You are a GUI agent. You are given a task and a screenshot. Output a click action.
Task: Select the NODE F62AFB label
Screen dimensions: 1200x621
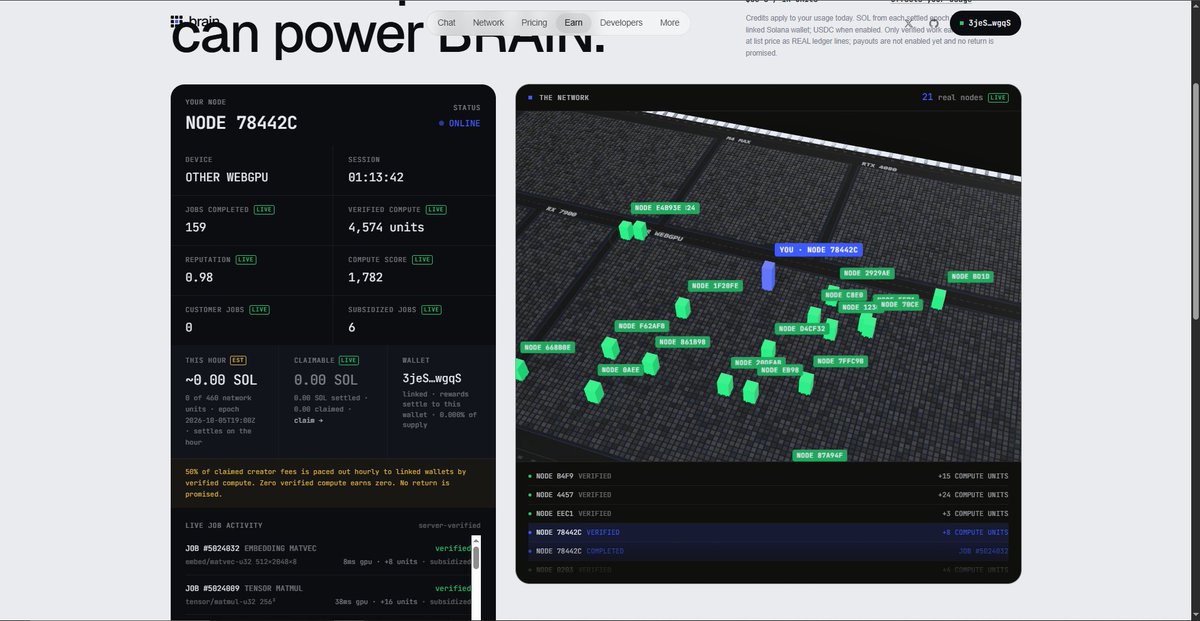click(x=642, y=326)
